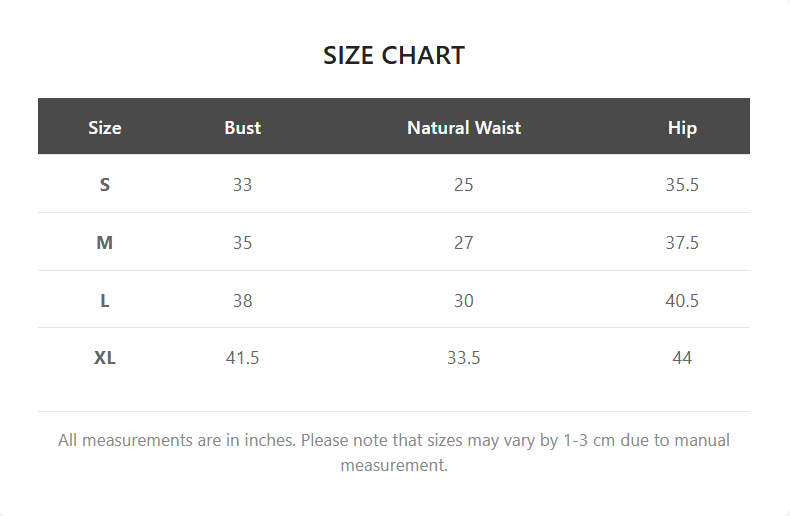Select the Size column header
Screen dimensions: 790x516
(105, 127)
